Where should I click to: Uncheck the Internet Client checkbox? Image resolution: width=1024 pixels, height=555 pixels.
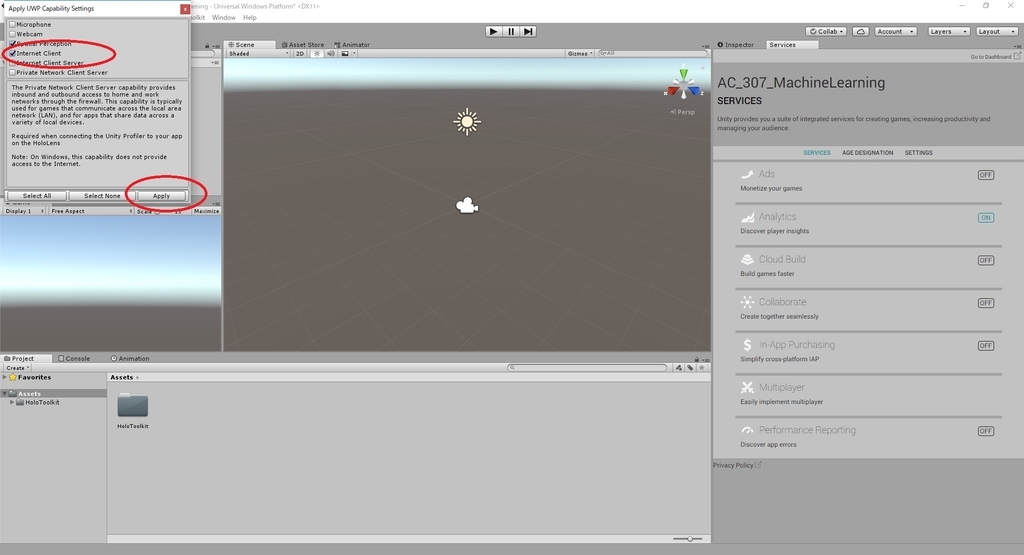(x=12, y=53)
